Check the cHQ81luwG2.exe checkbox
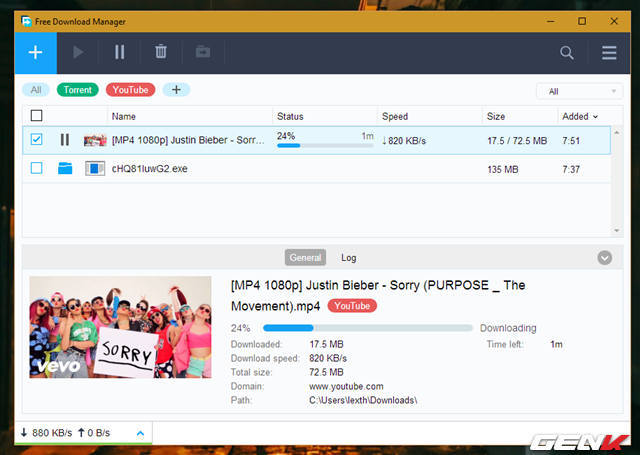The width and height of the screenshot is (640, 455). pyautogui.click(x=37, y=169)
